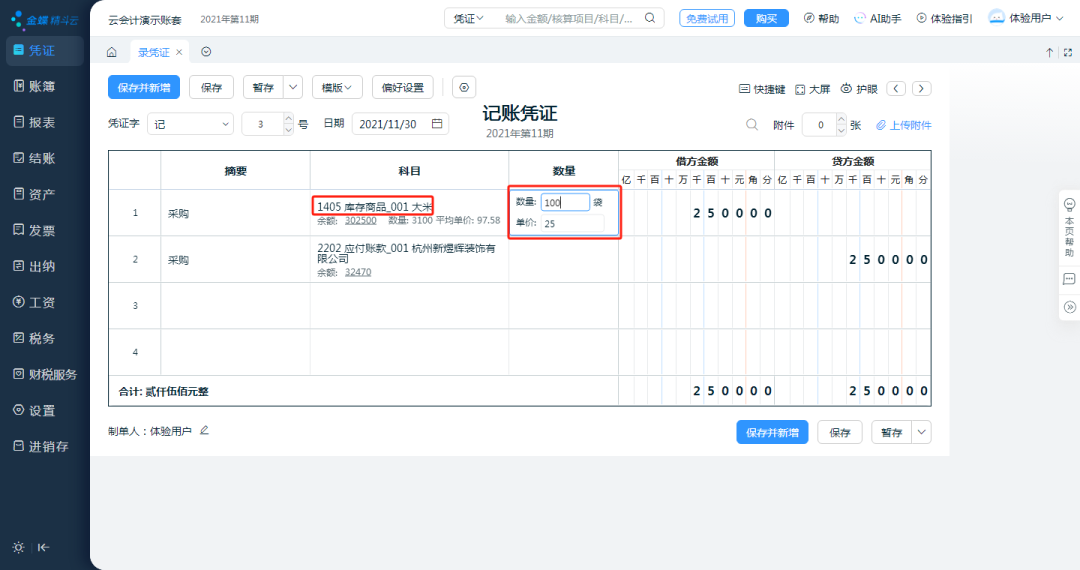This screenshot has width=1080, height=570.
Task: Open 快捷键 shortcuts
Action: (762, 89)
